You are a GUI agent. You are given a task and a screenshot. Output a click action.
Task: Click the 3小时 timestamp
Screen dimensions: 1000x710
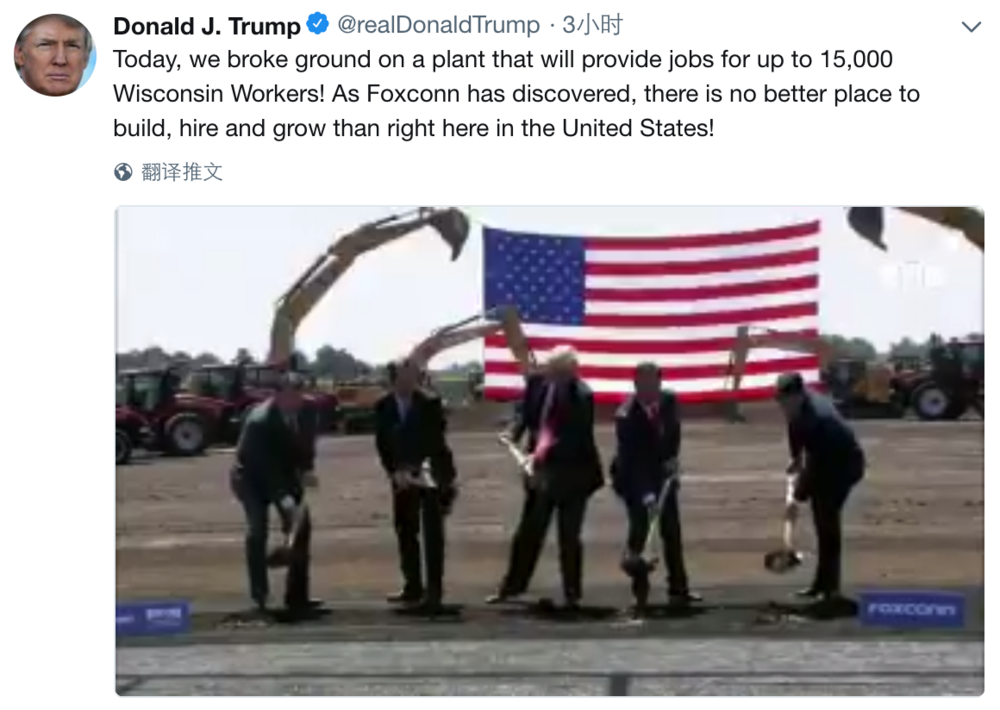click(x=592, y=25)
